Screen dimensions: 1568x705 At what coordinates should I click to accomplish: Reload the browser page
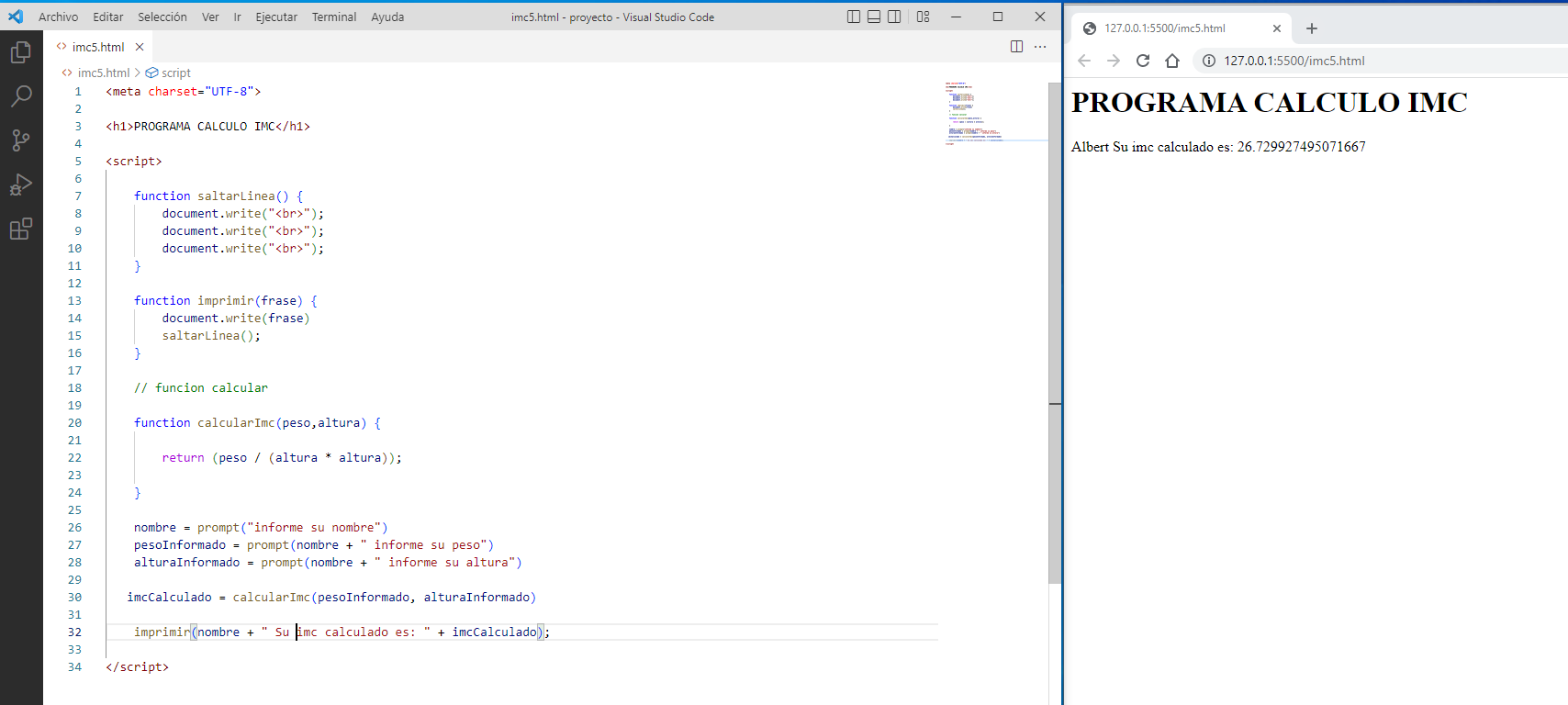(x=1143, y=61)
